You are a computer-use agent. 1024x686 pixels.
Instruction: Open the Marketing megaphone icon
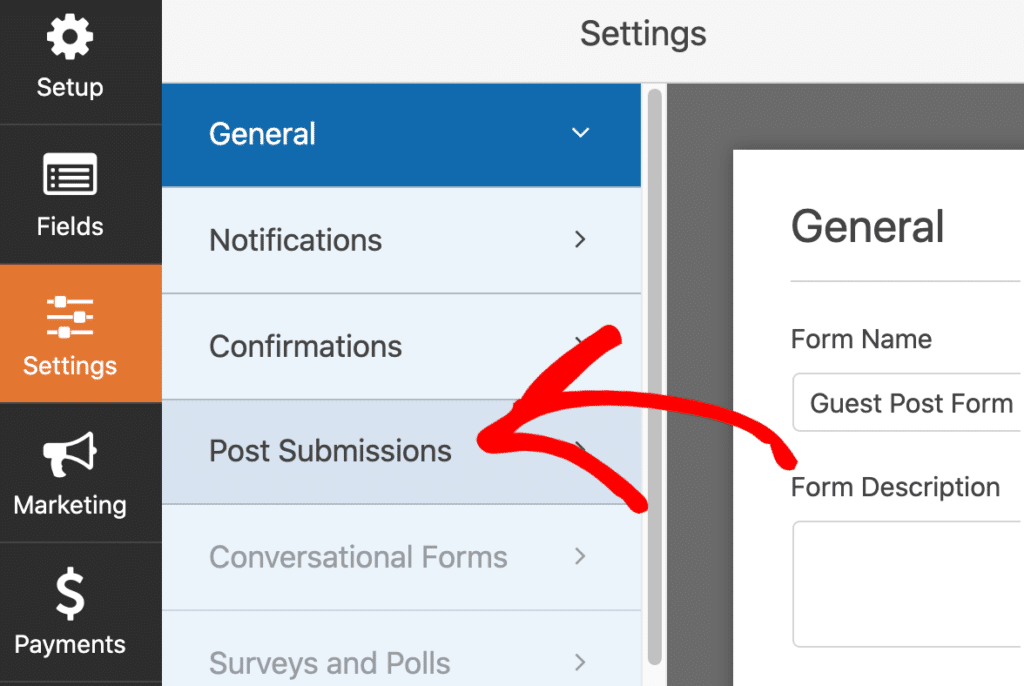[x=68, y=452]
